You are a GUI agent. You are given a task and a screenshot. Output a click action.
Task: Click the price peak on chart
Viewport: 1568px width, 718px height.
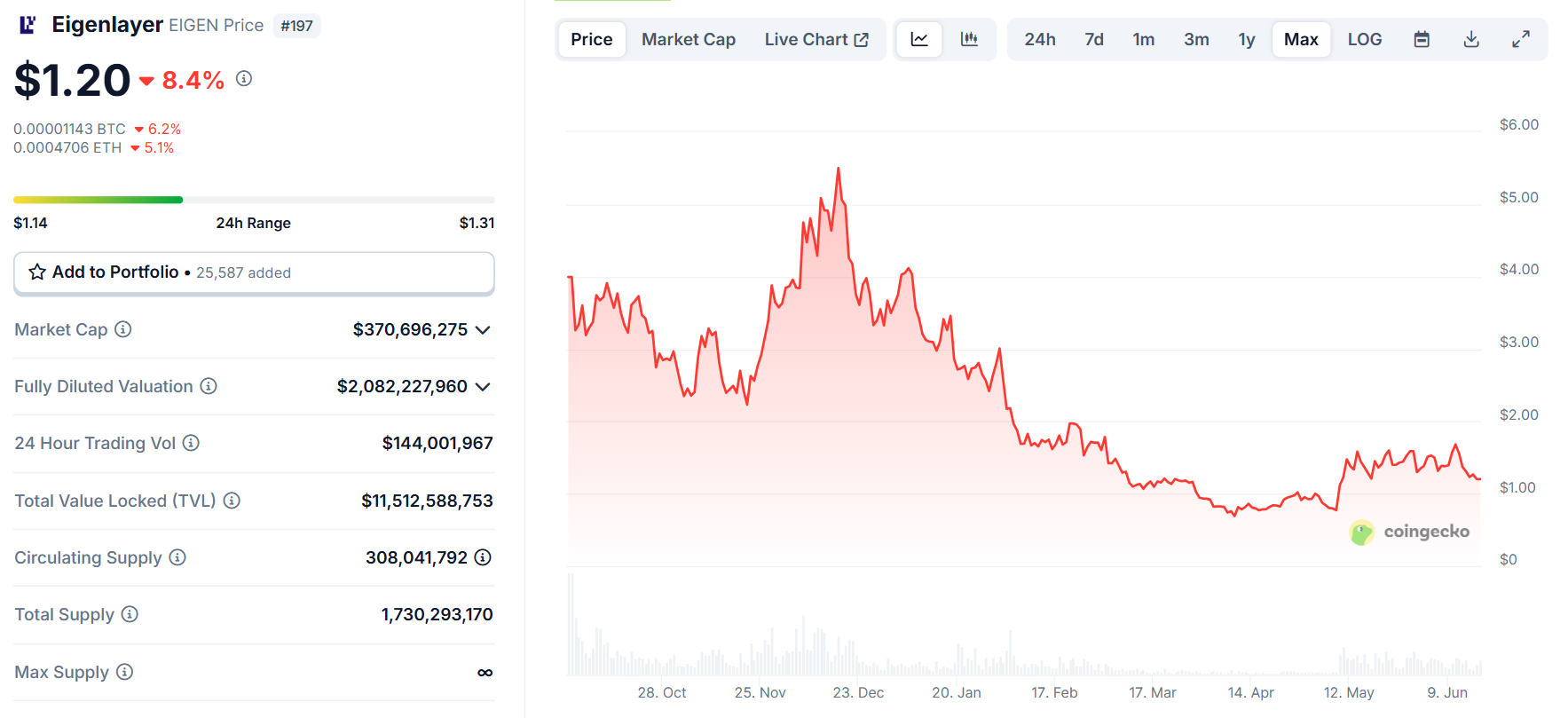[838, 169]
